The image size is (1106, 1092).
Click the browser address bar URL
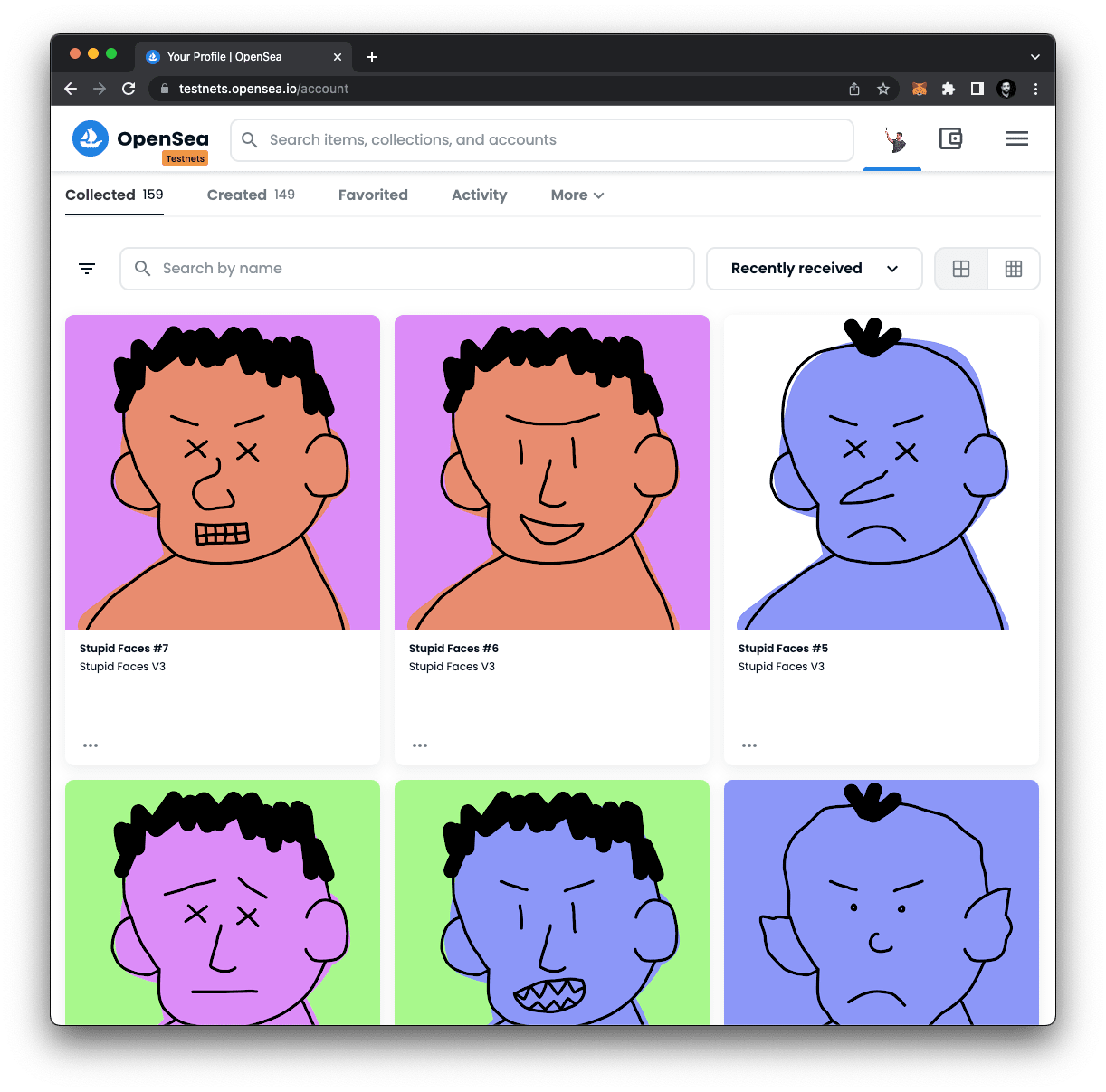click(263, 89)
